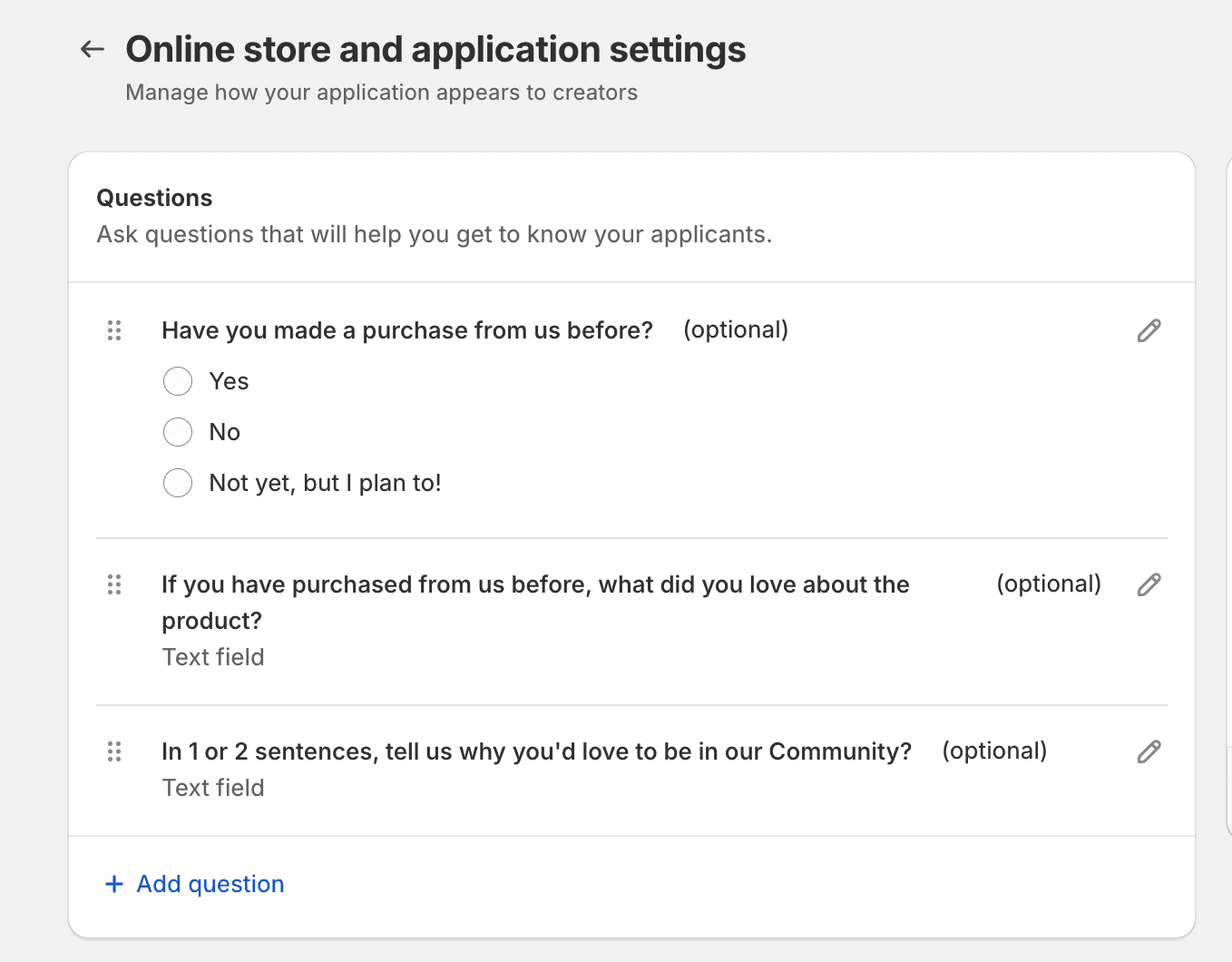
Task: Edit the purchase question via pencil icon
Action: point(1149,330)
